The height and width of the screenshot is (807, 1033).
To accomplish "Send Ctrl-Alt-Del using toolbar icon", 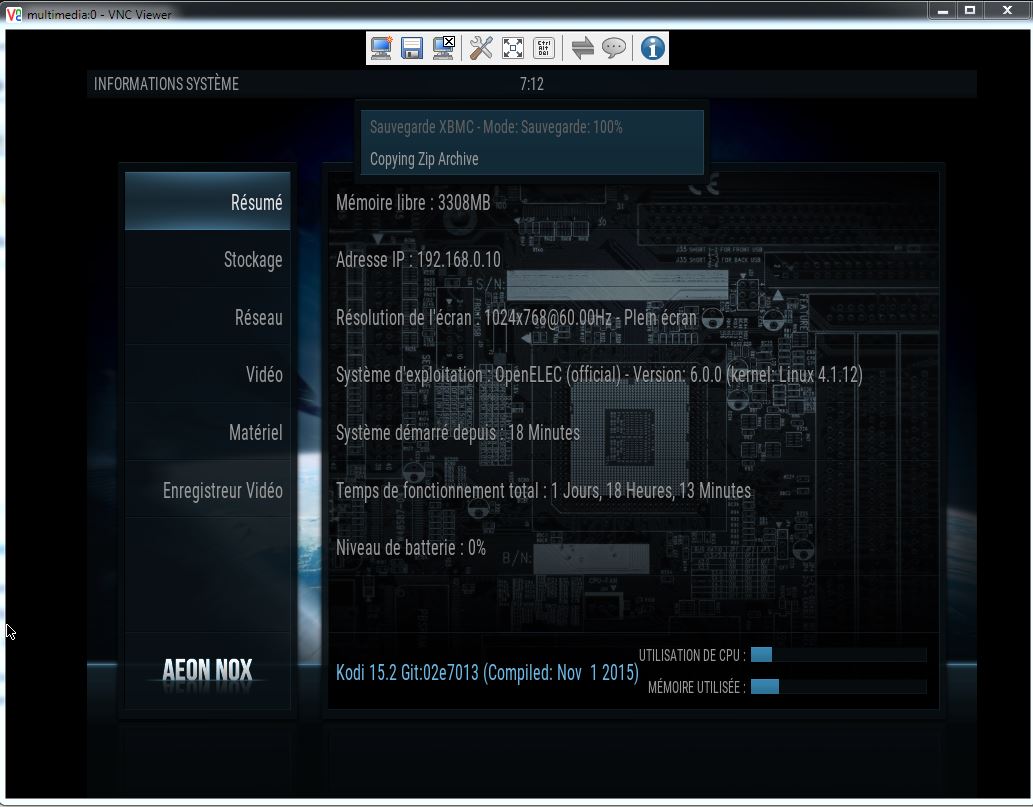I will coord(544,48).
